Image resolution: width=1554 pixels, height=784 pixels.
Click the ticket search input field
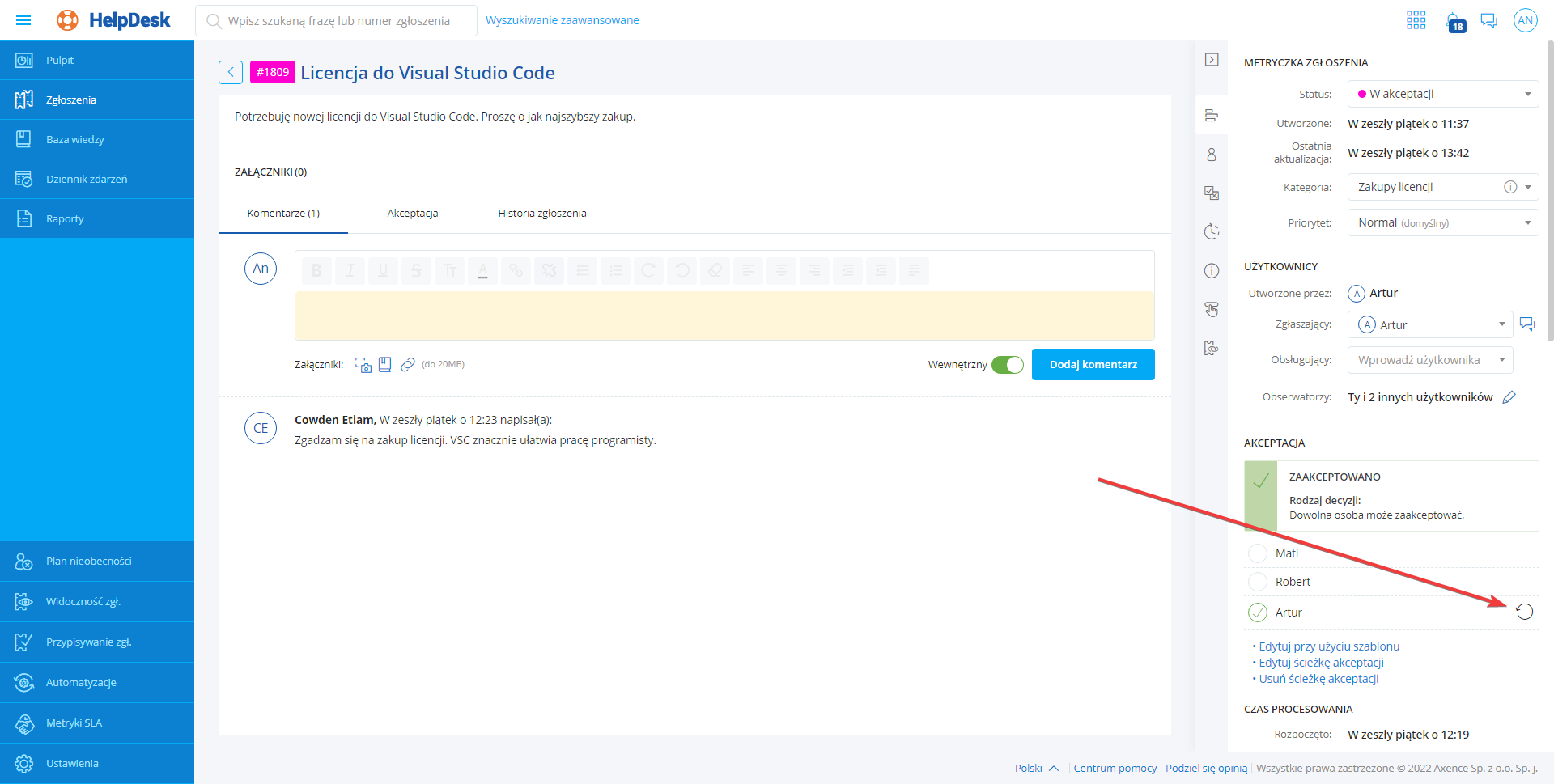[x=340, y=21]
